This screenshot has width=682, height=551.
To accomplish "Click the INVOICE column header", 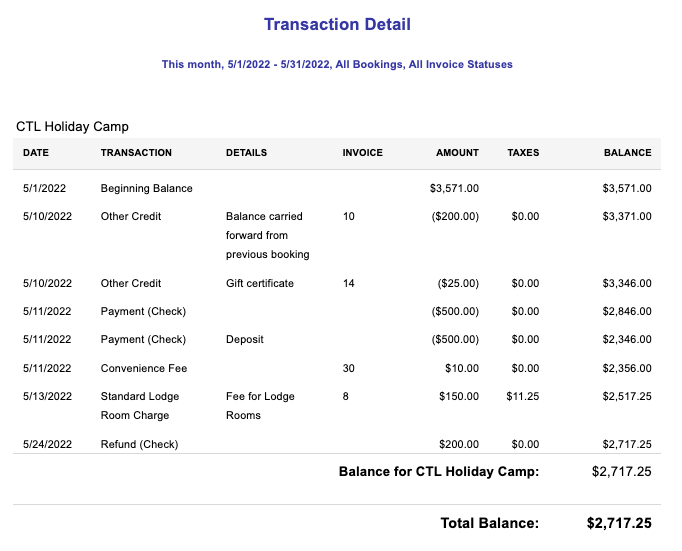I will 362,153.
